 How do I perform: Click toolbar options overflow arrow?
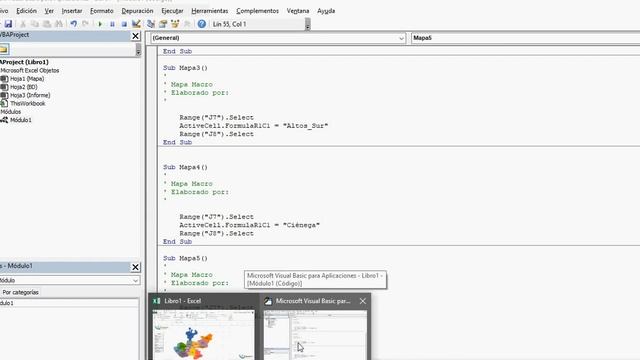point(307,25)
